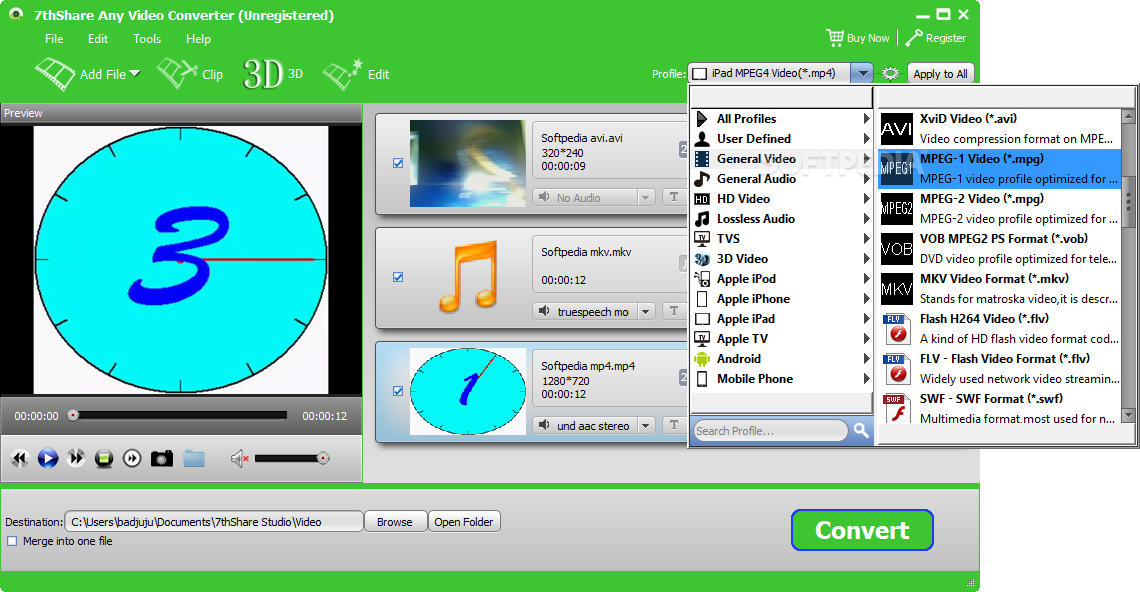Screen dimensions: 1140x592
Task: Expand the HD Video category
Action: [x=782, y=199]
